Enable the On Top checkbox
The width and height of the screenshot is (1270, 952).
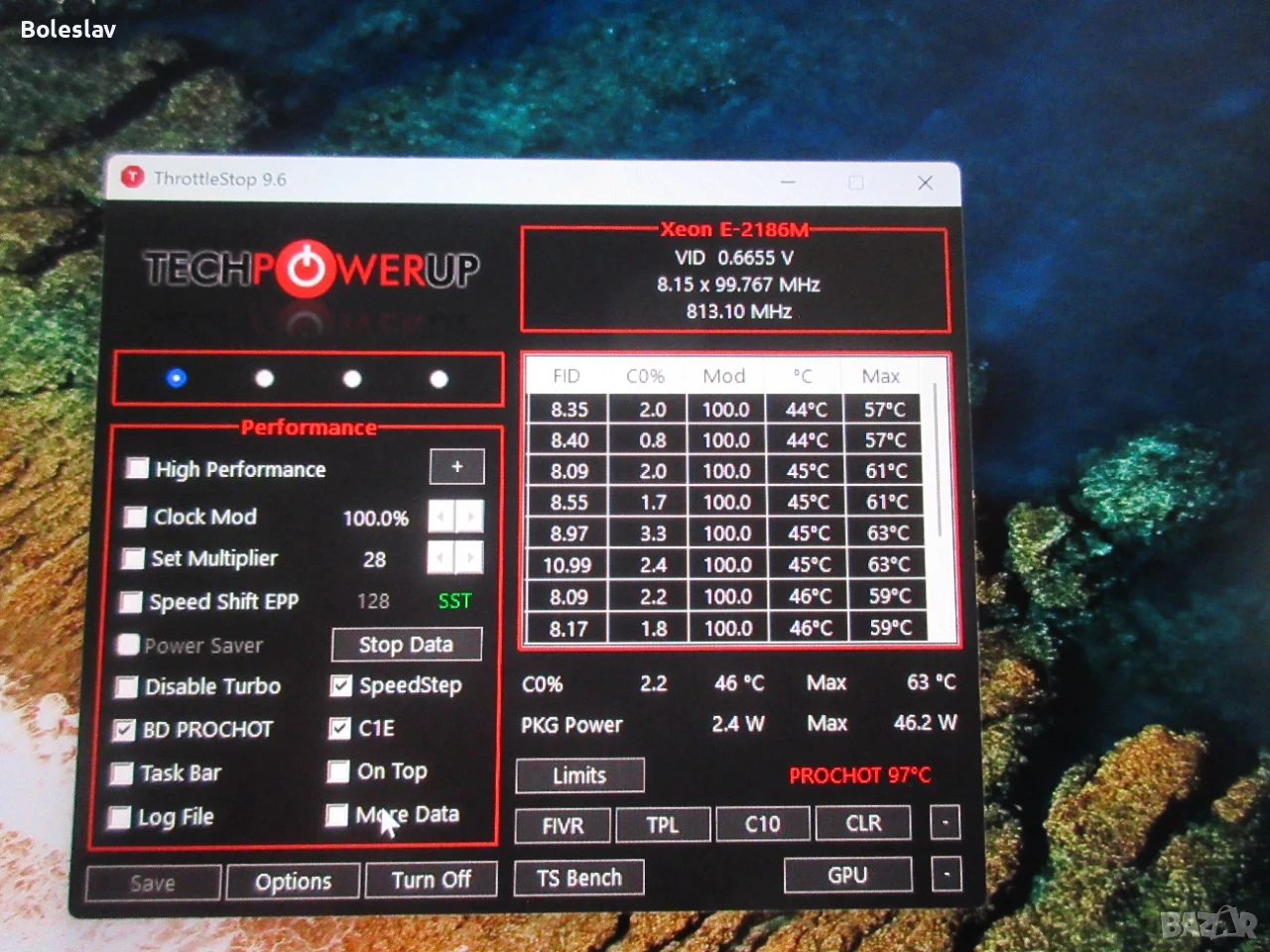pyautogui.click(x=338, y=772)
